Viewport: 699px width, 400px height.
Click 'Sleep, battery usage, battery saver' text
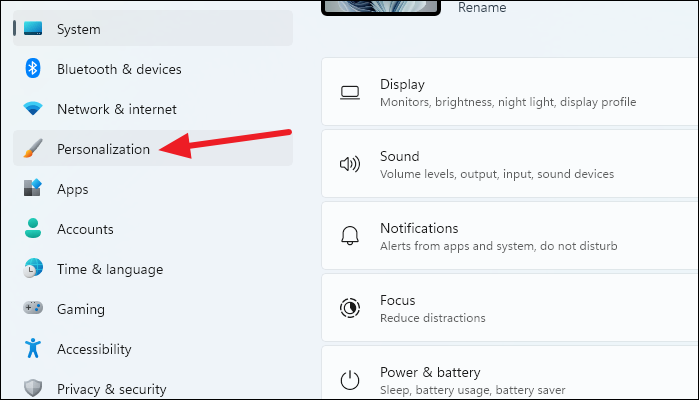click(x=473, y=390)
